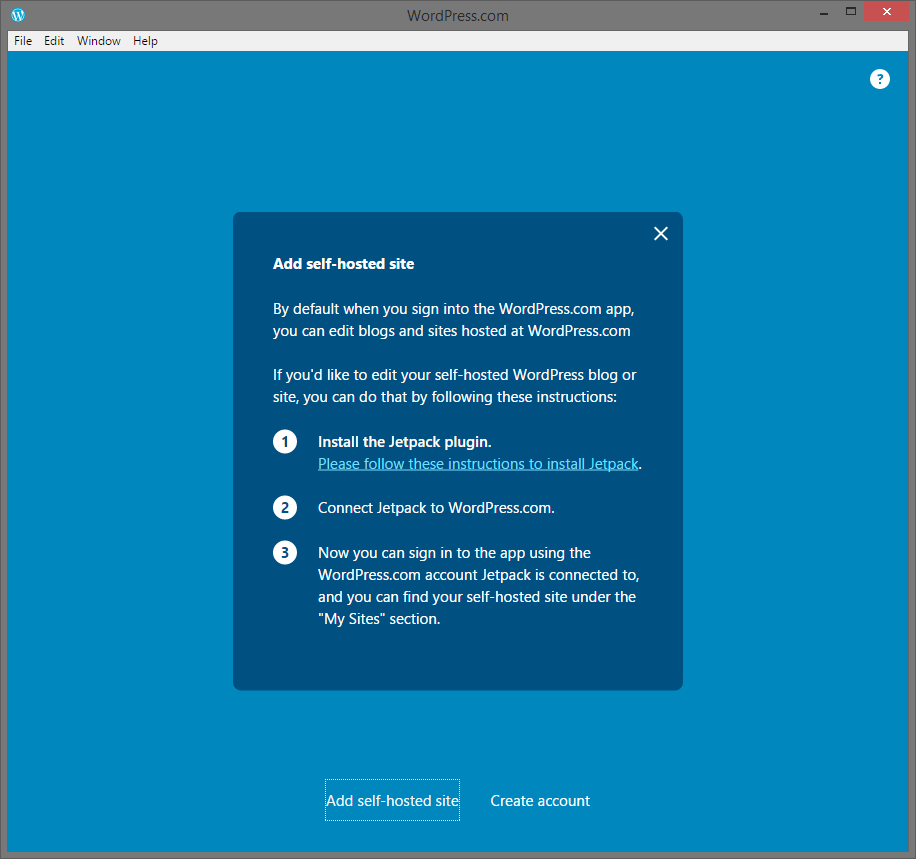Minimize the WordPress.com window
Viewport: 916px width, 859px height.
click(x=824, y=12)
